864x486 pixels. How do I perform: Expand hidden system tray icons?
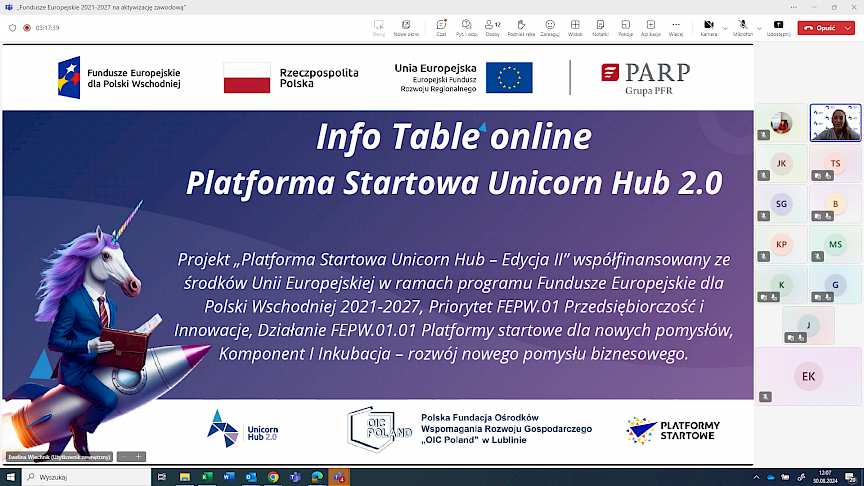(756, 477)
